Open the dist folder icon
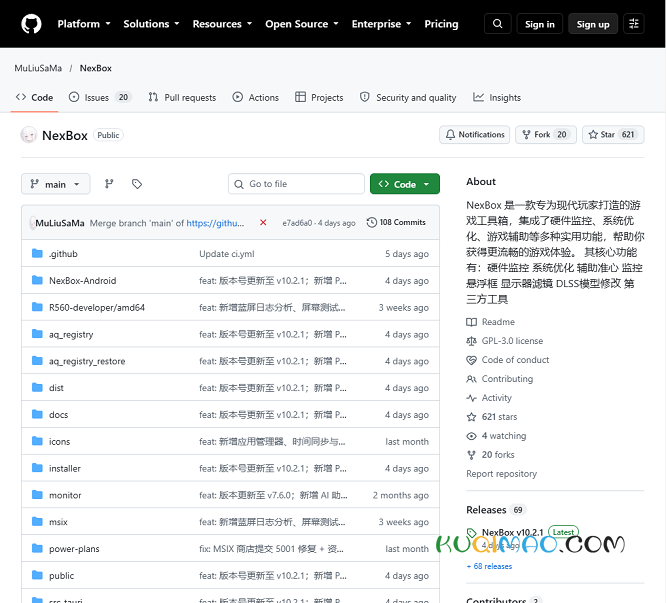The width and height of the screenshot is (666, 603). [x=37, y=387]
